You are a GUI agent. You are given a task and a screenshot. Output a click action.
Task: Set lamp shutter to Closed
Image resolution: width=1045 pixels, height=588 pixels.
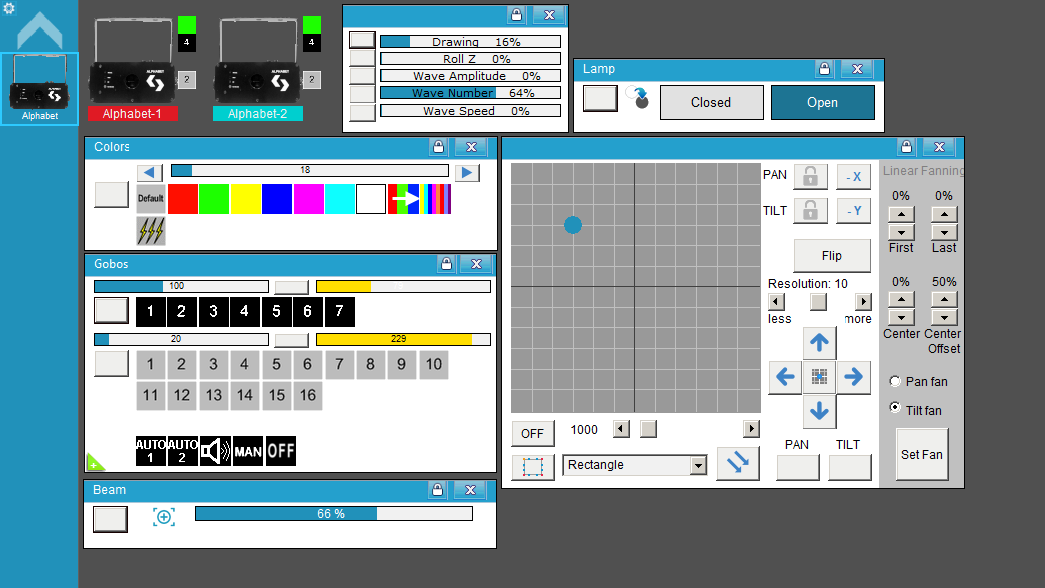(711, 103)
